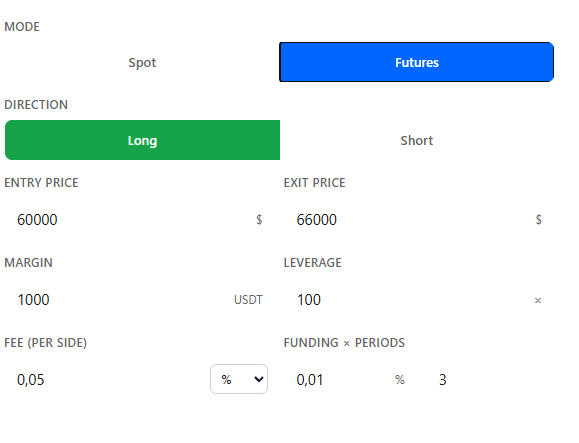Choose Short direction
The height and width of the screenshot is (443, 579).
point(417,140)
